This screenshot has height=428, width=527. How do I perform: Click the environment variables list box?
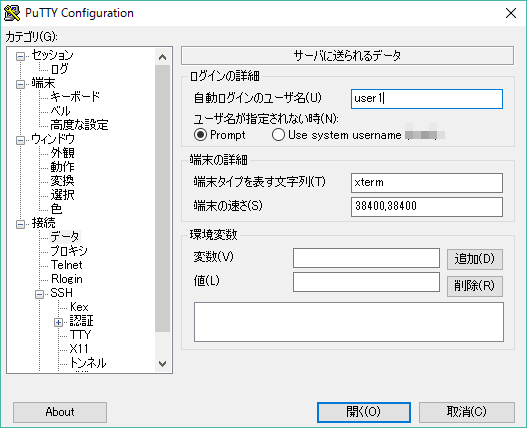pos(349,322)
